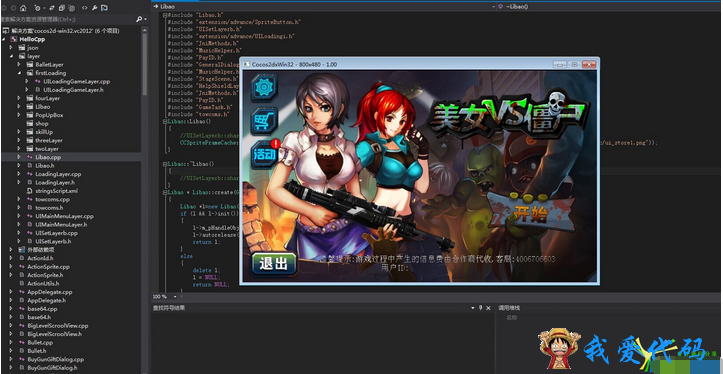Collapse the Libao::~Libao() code region
723x374 pixels.
click(x=165, y=164)
